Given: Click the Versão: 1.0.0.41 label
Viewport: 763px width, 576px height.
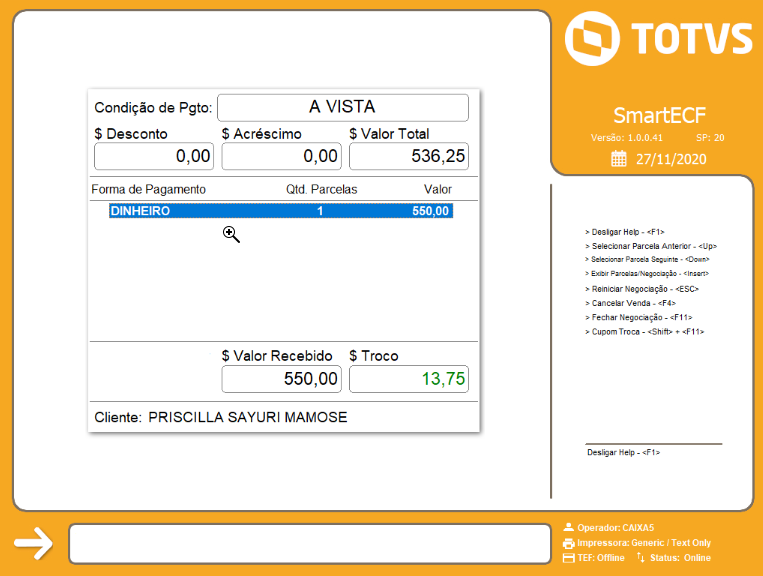Looking at the screenshot, I should [627, 138].
